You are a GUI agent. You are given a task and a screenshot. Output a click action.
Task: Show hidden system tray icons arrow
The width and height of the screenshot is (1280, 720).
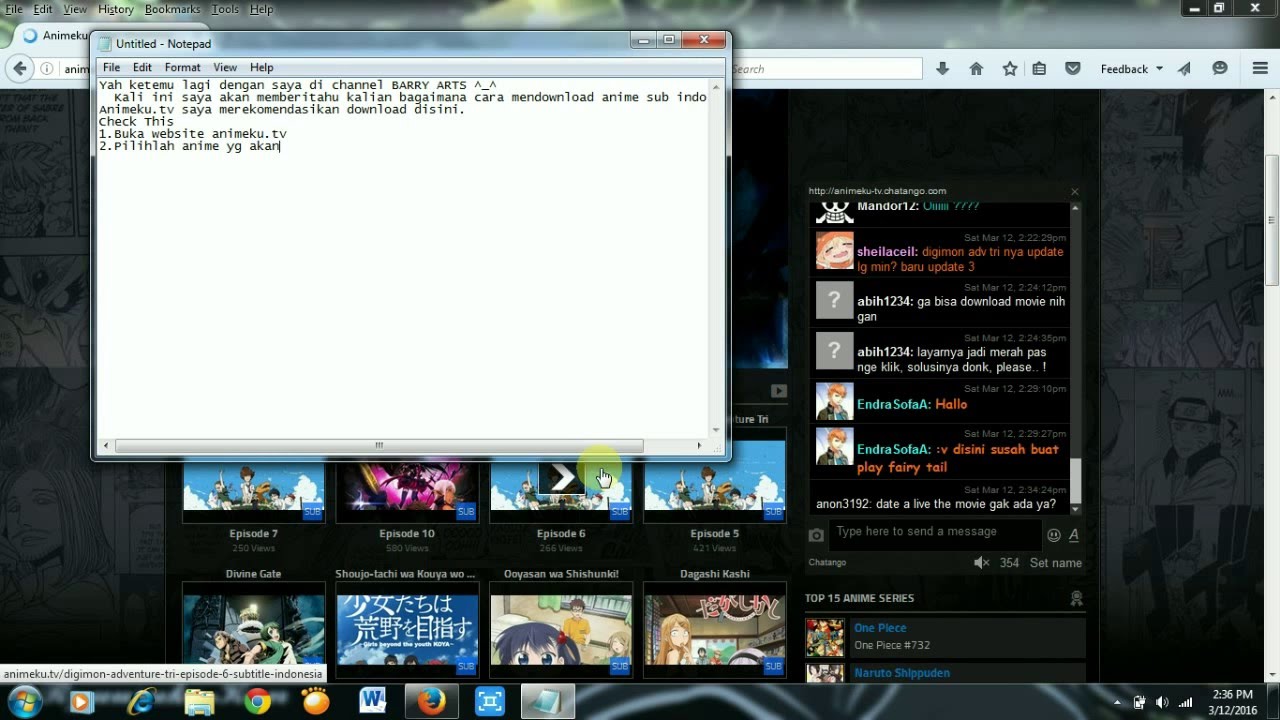pyautogui.click(x=1117, y=702)
